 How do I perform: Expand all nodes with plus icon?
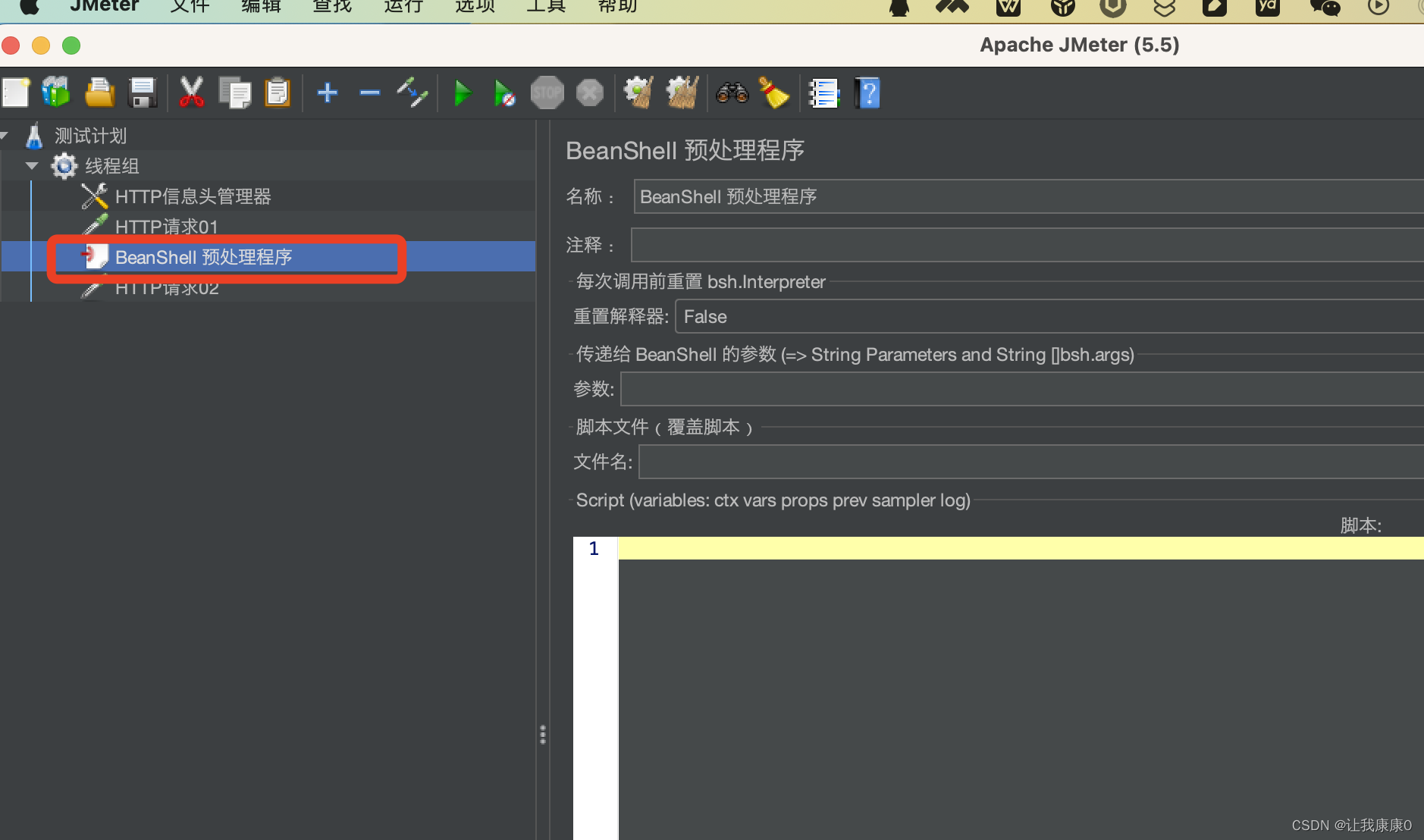(328, 92)
